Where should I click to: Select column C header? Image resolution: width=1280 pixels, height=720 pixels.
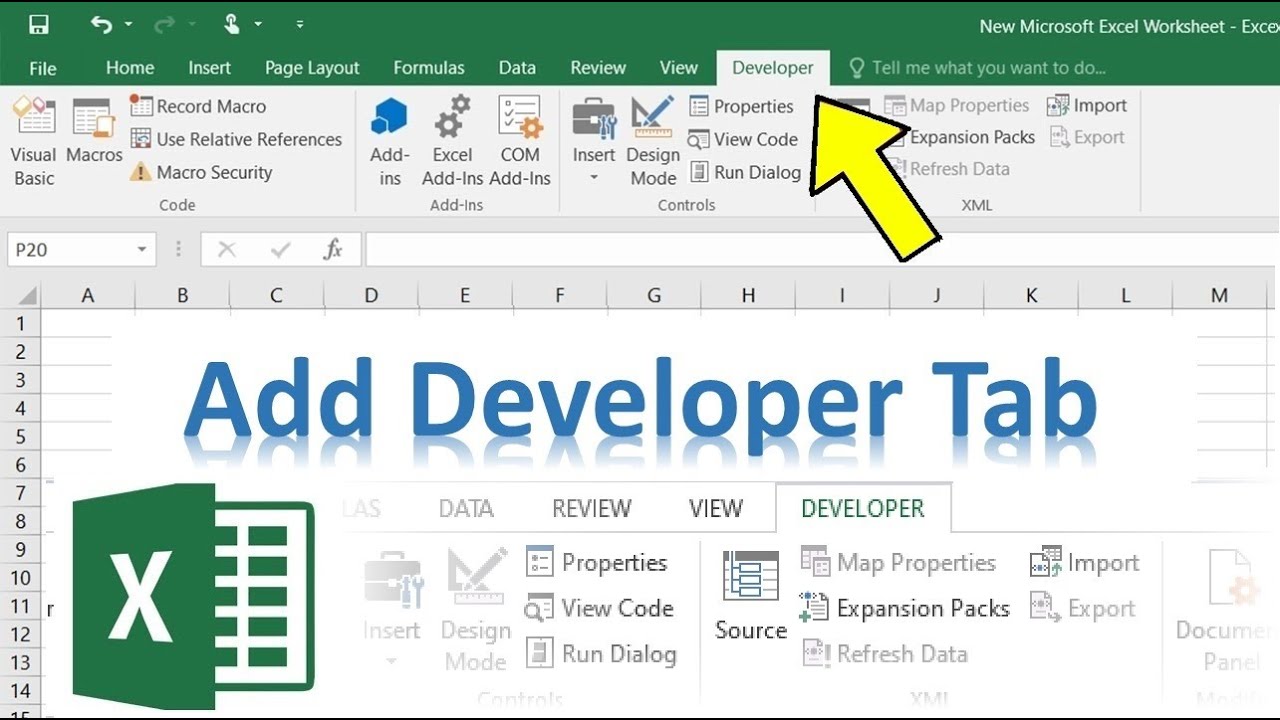coord(276,295)
